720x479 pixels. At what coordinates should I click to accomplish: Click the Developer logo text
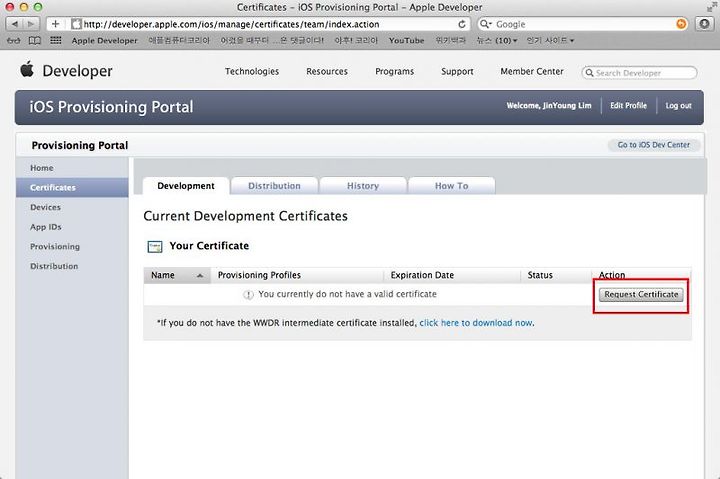(x=77, y=71)
